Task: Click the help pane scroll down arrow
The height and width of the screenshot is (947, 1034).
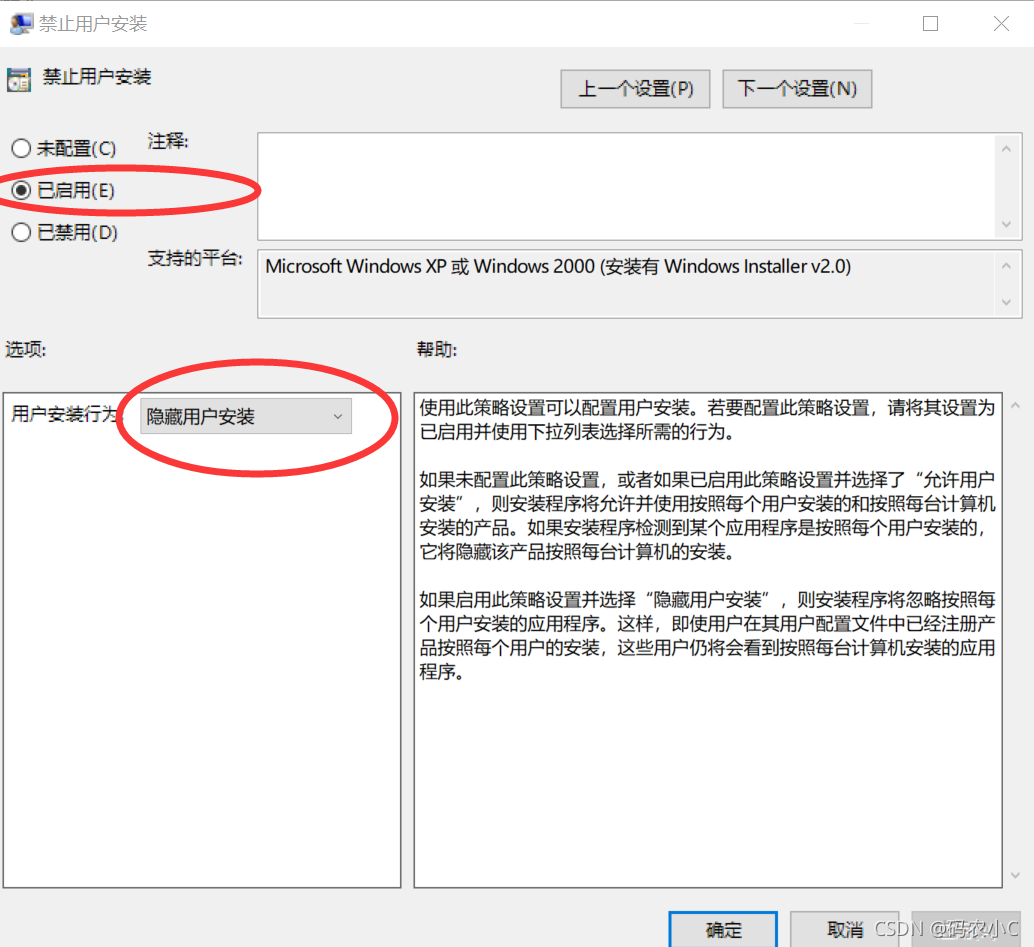Action: click(x=1016, y=875)
